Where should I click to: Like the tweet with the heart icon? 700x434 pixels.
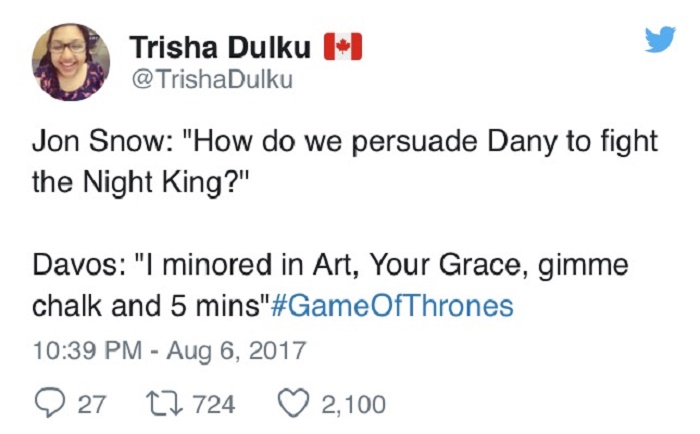pyautogui.click(x=293, y=404)
